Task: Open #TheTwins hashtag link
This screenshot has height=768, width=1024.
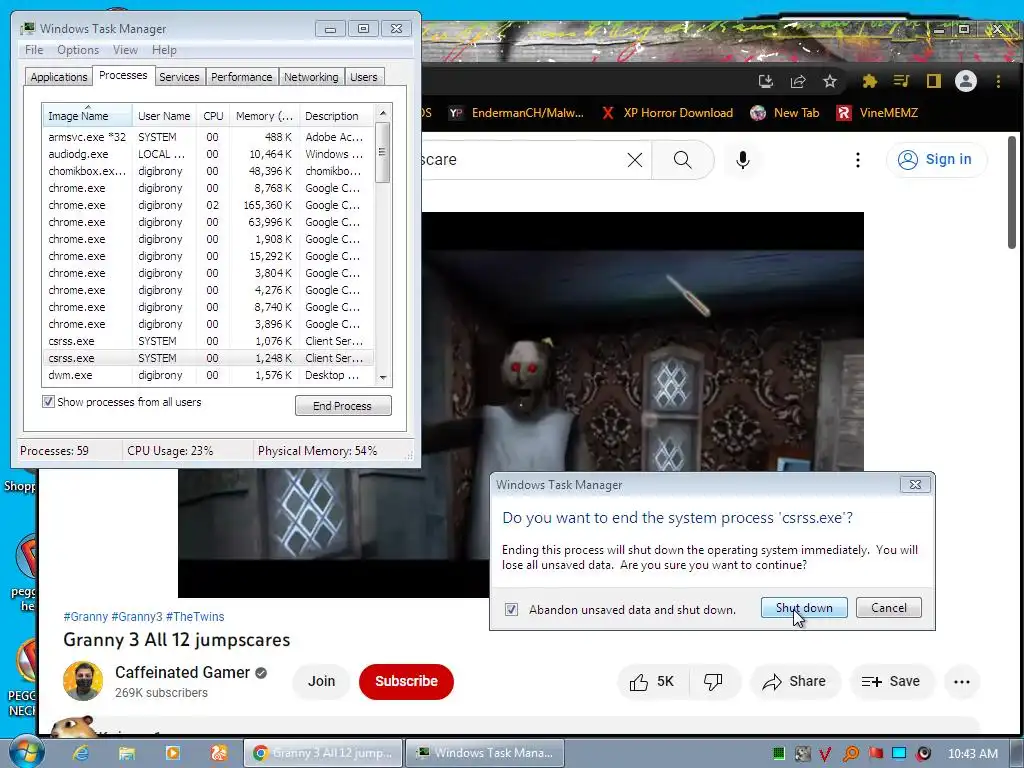Action: (x=195, y=616)
